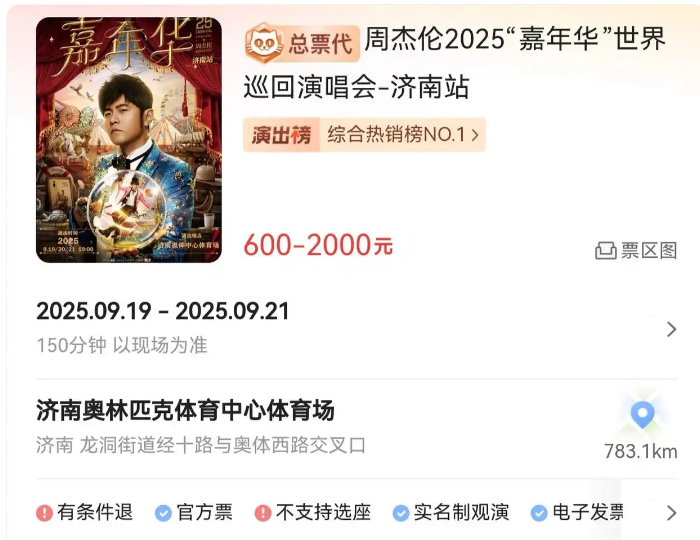Click the 不支持选座 label text
Screen dimensions: 700x540
coord(323,512)
